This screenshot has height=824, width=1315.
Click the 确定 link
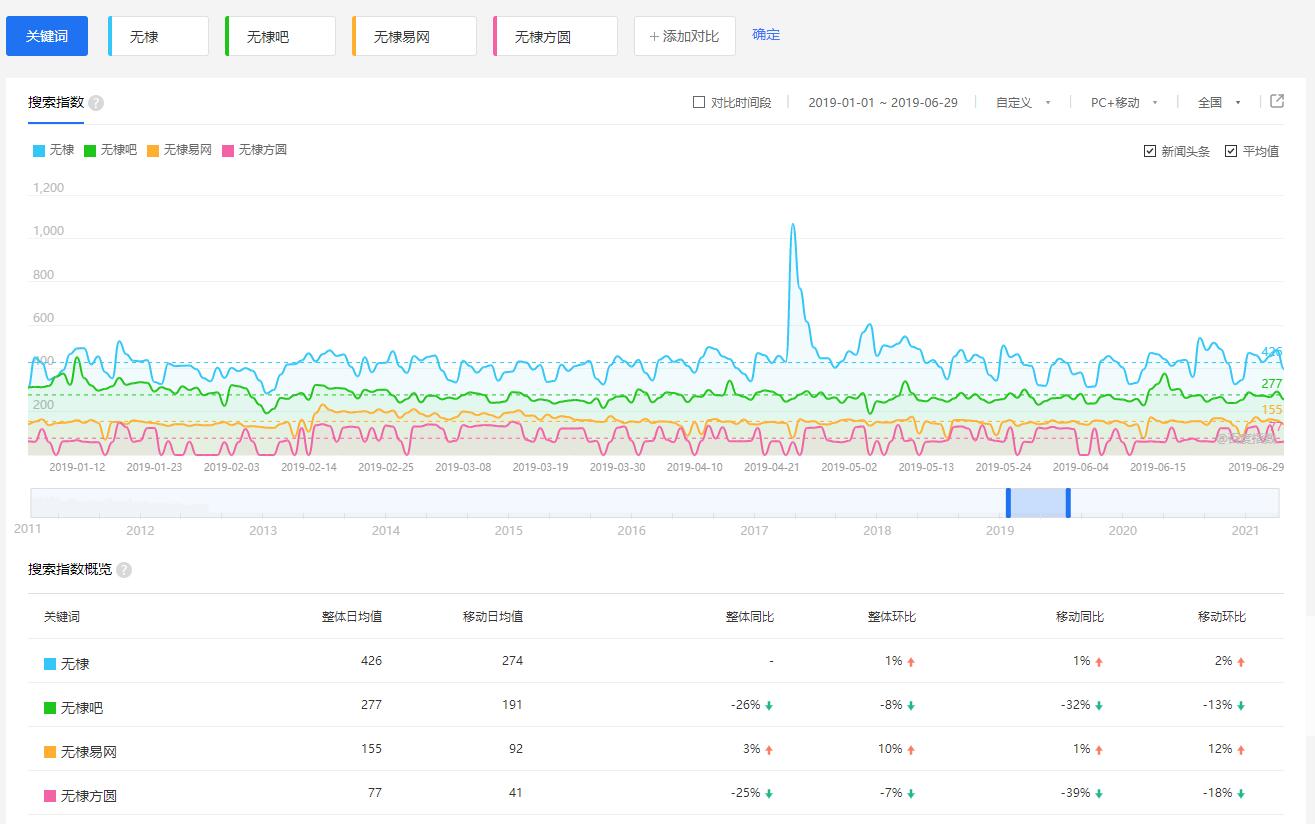pos(766,35)
